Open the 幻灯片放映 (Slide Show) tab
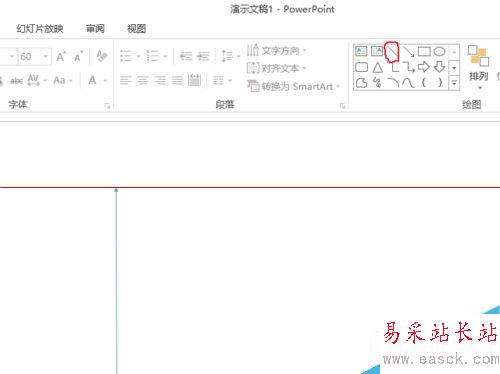 [x=40, y=29]
